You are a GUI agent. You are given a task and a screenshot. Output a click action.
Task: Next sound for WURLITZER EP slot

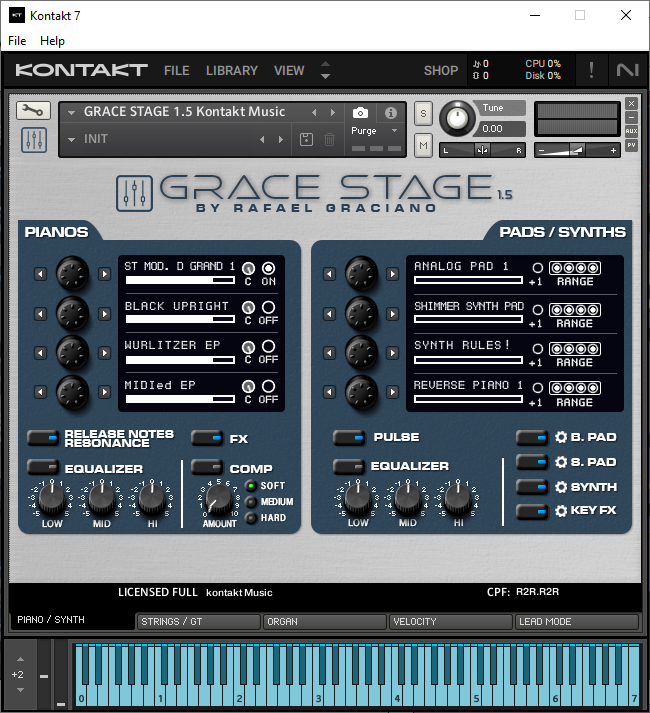tap(105, 353)
